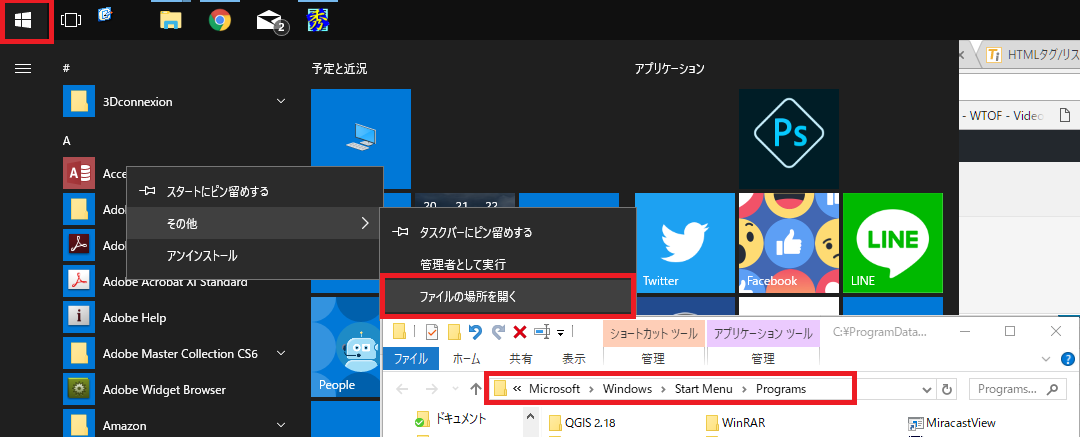Image resolution: width=1080 pixels, height=437 pixels.
Task: Expand the Adobe Master Collection CS6 chevron
Action: 280,354
